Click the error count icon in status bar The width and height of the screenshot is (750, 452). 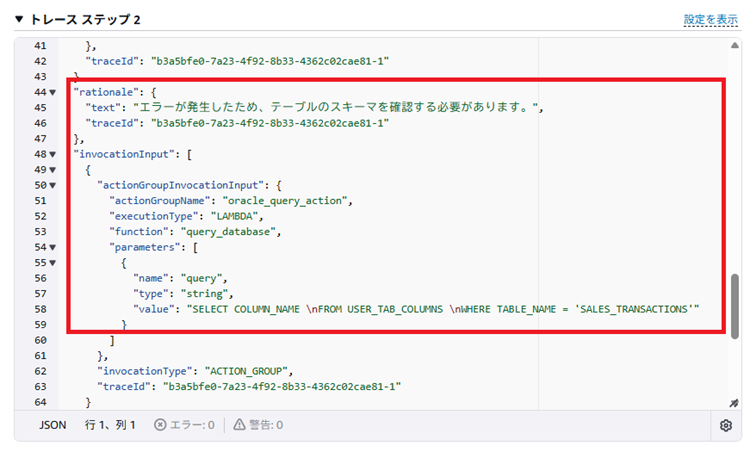pyautogui.click(x=160, y=425)
